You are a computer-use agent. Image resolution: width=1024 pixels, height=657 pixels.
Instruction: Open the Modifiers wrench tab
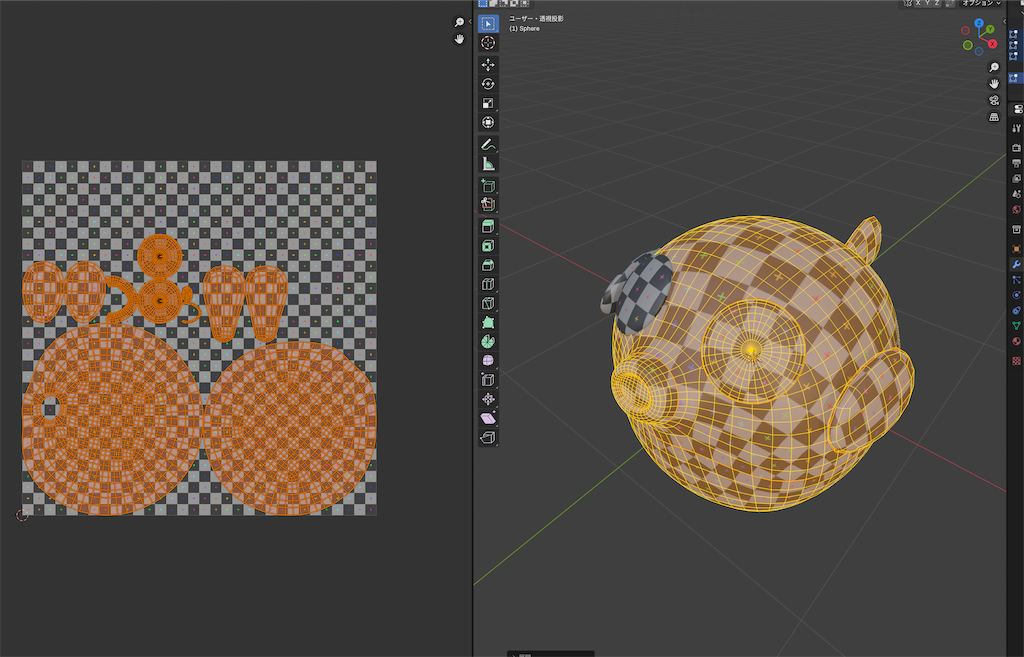[x=1016, y=264]
